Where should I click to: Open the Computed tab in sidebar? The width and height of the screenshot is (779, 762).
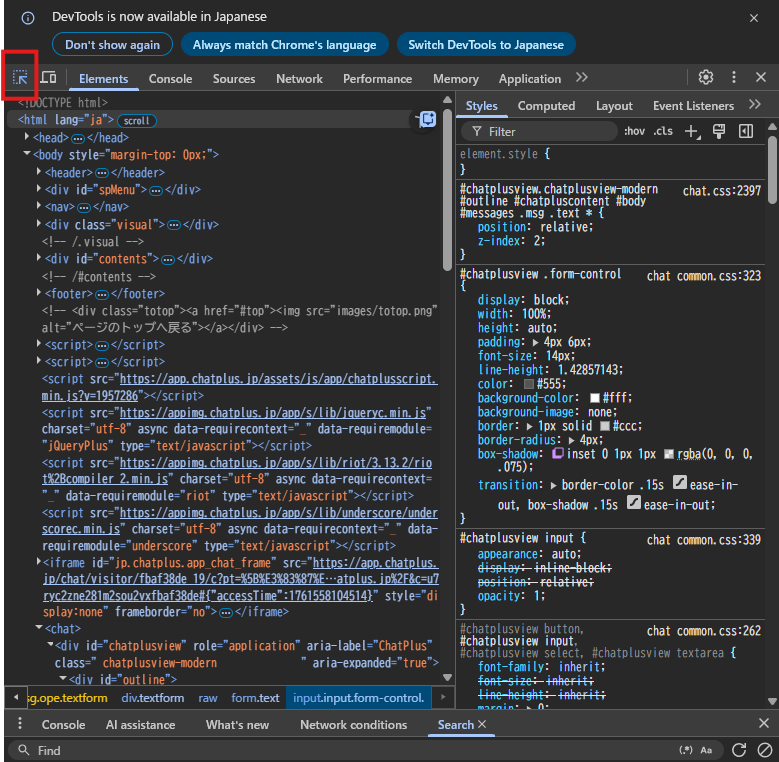546,106
